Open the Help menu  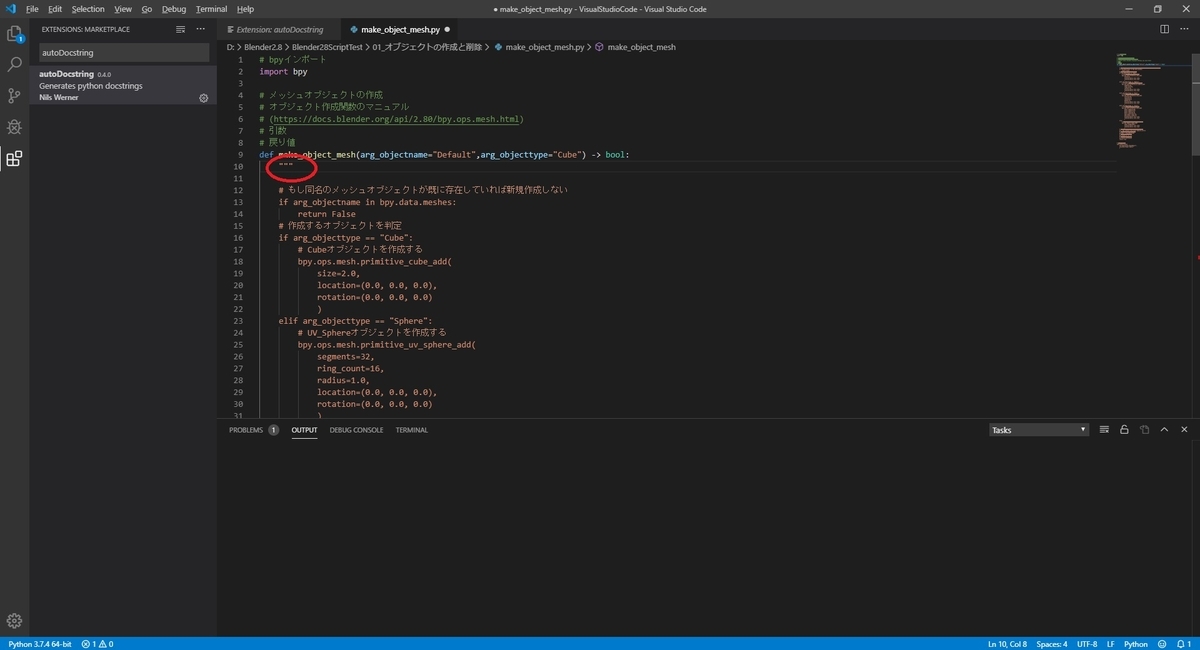tap(245, 9)
